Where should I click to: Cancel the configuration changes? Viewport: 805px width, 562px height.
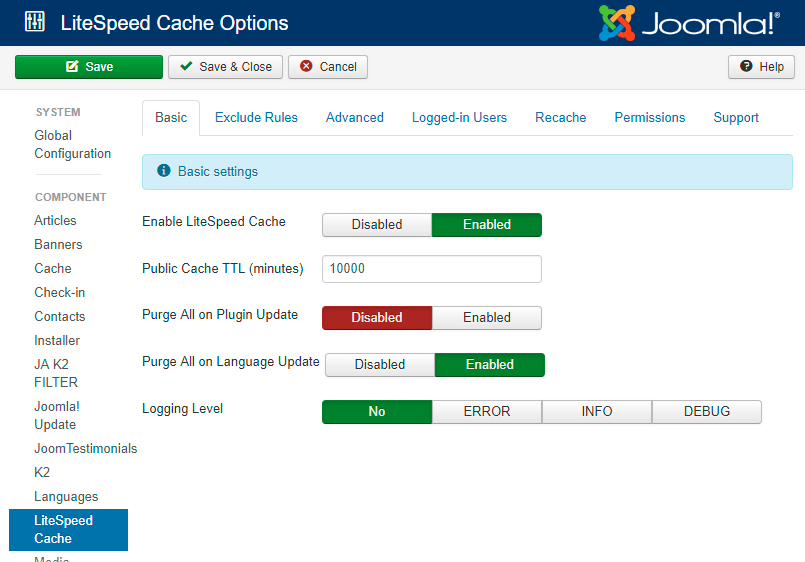[328, 67]
